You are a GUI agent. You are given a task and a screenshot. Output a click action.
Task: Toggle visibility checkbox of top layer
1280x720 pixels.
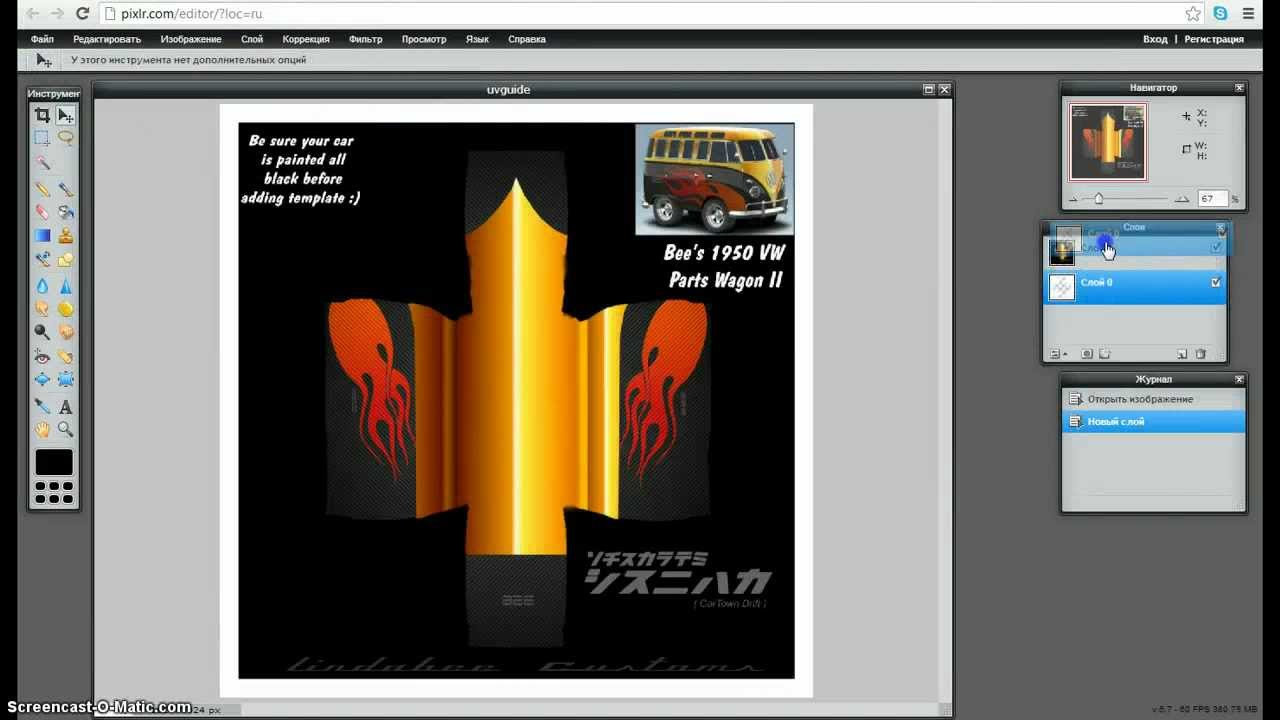[1216, 247]
